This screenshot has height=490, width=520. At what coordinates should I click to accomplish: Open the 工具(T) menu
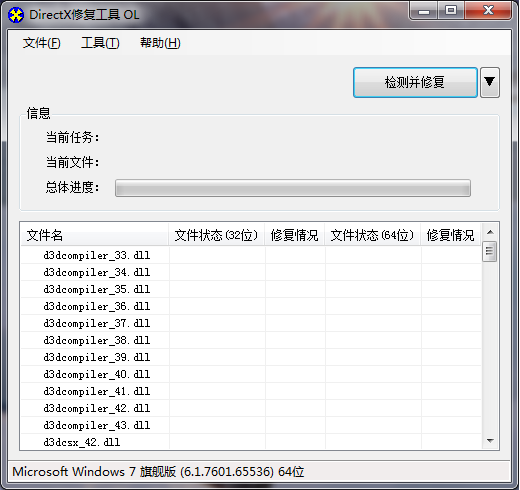click(100, 43)
